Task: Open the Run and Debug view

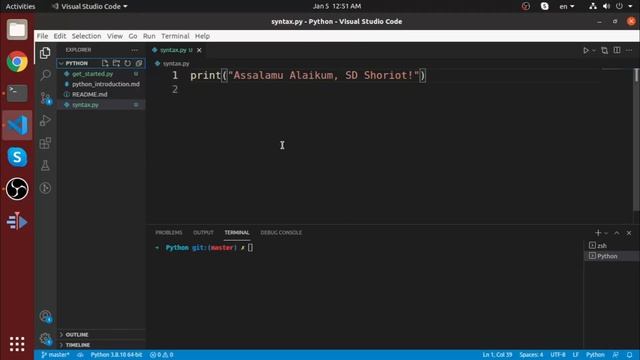Action: pos(45,120)
